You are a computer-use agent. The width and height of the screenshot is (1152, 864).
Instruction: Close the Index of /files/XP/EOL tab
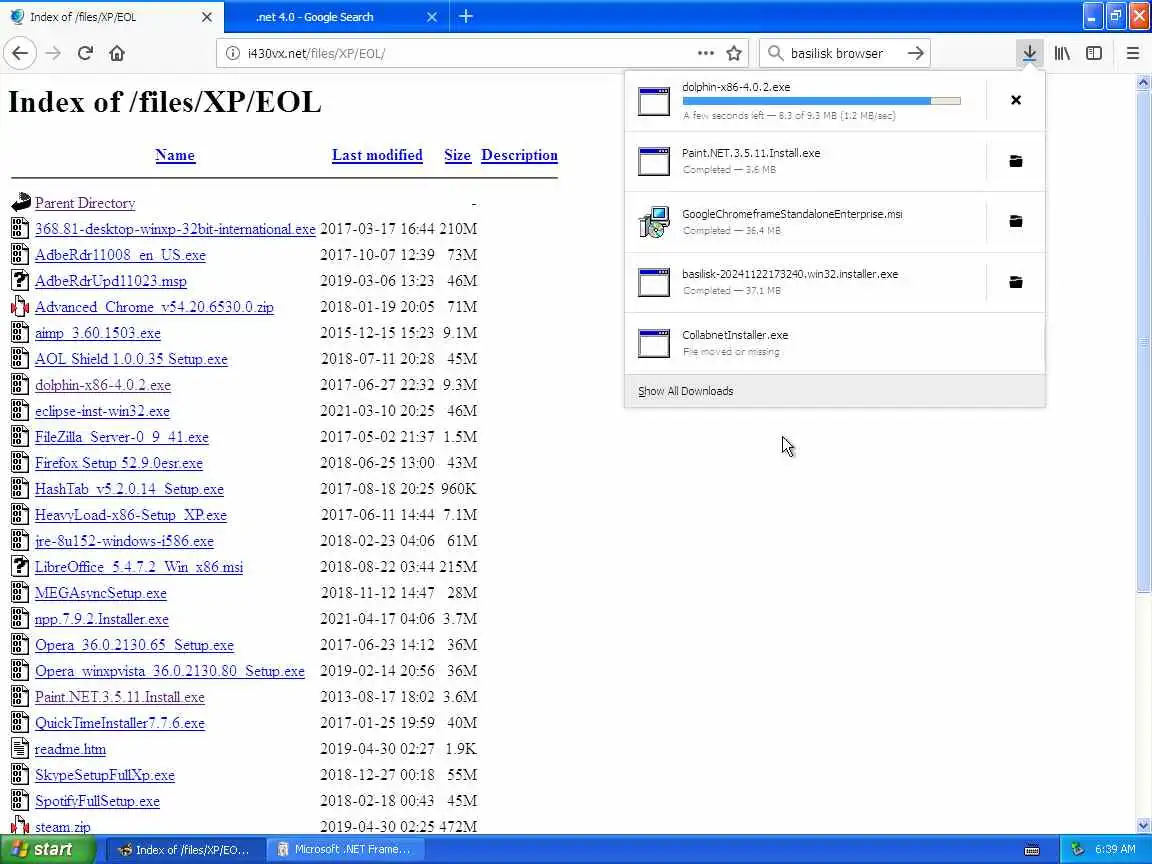click(x=207, y=17)
